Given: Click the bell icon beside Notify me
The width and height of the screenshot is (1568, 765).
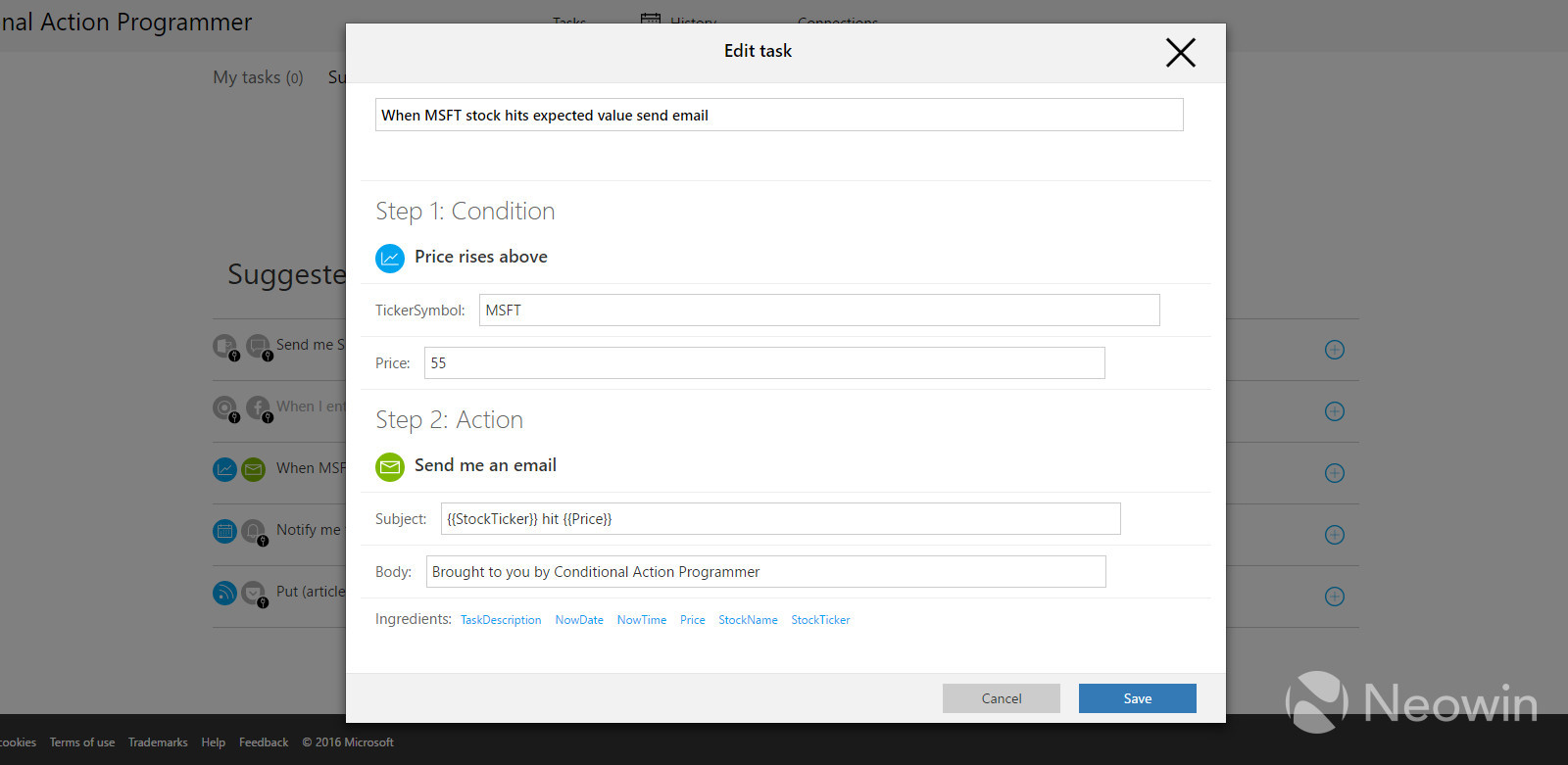Looking at the screenshot, I should pos(254,532).
